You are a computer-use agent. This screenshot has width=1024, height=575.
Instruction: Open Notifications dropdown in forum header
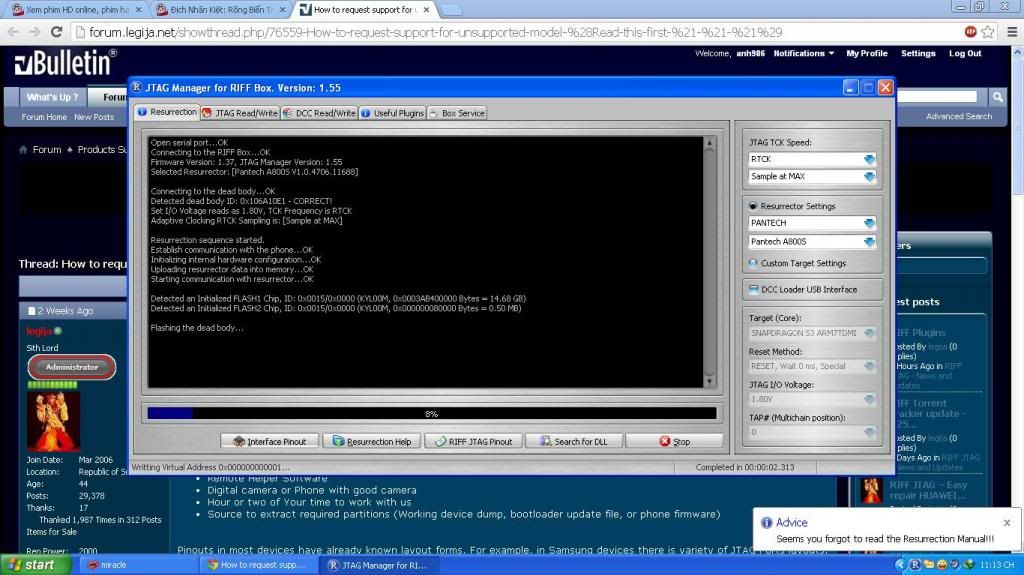coord(804,54)
